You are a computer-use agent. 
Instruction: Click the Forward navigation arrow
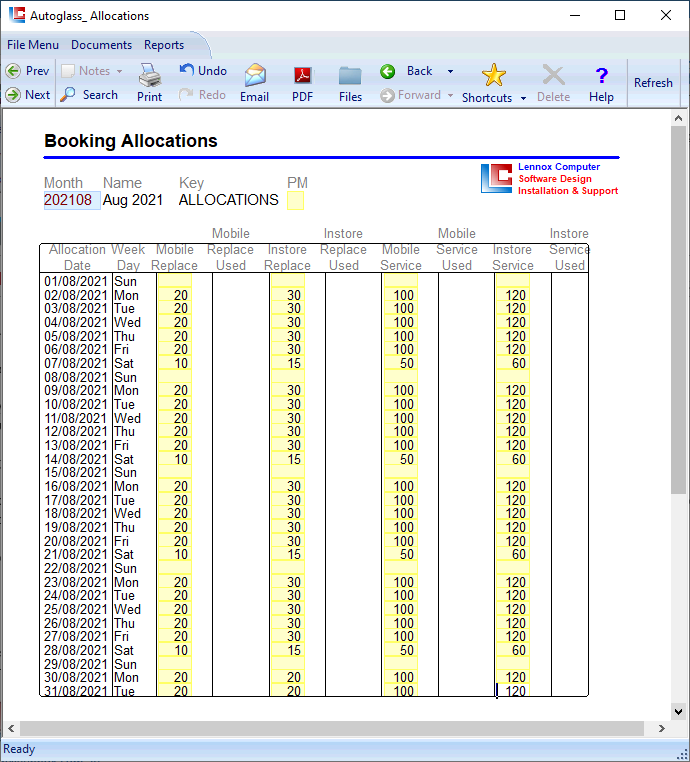pyautogui.click(x=411, y=95)
